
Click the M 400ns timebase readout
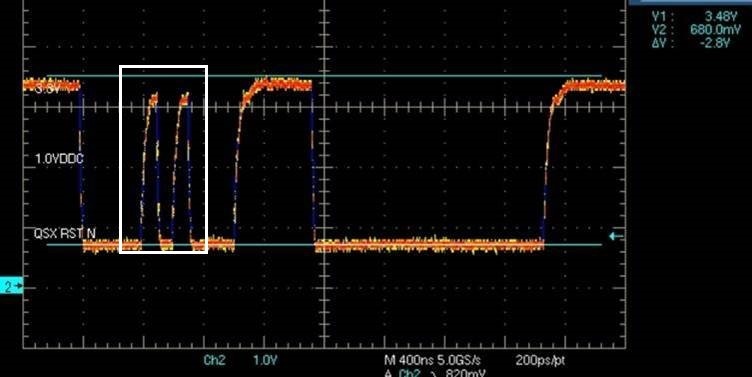[409, 360]
